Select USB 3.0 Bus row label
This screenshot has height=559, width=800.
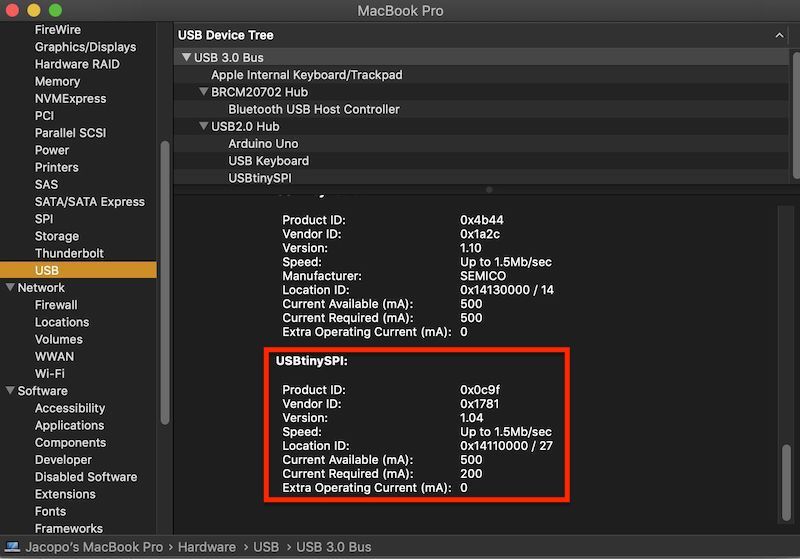229,58
